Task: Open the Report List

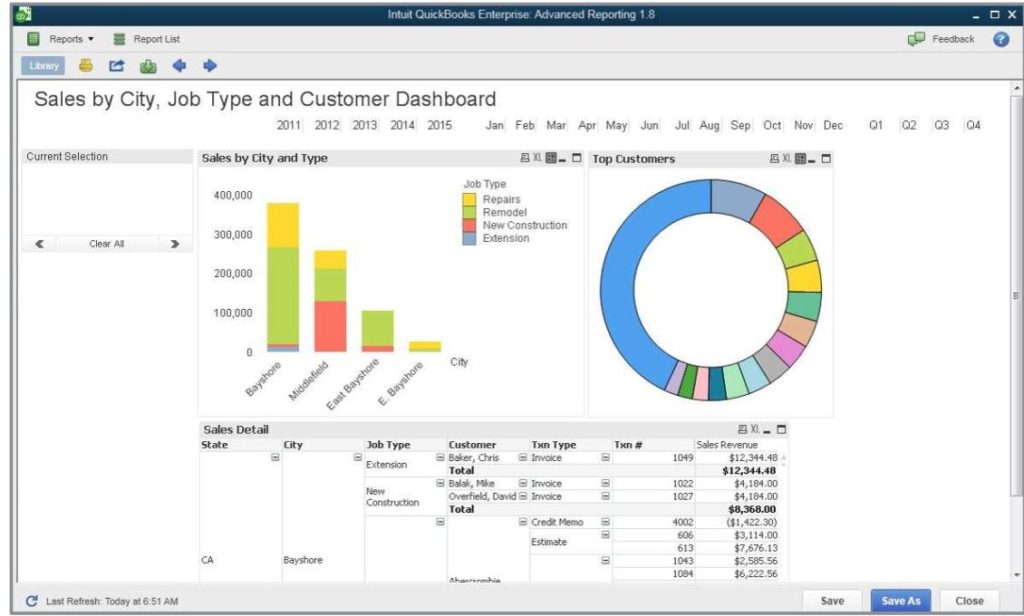Action: click(x=147, y=39)
